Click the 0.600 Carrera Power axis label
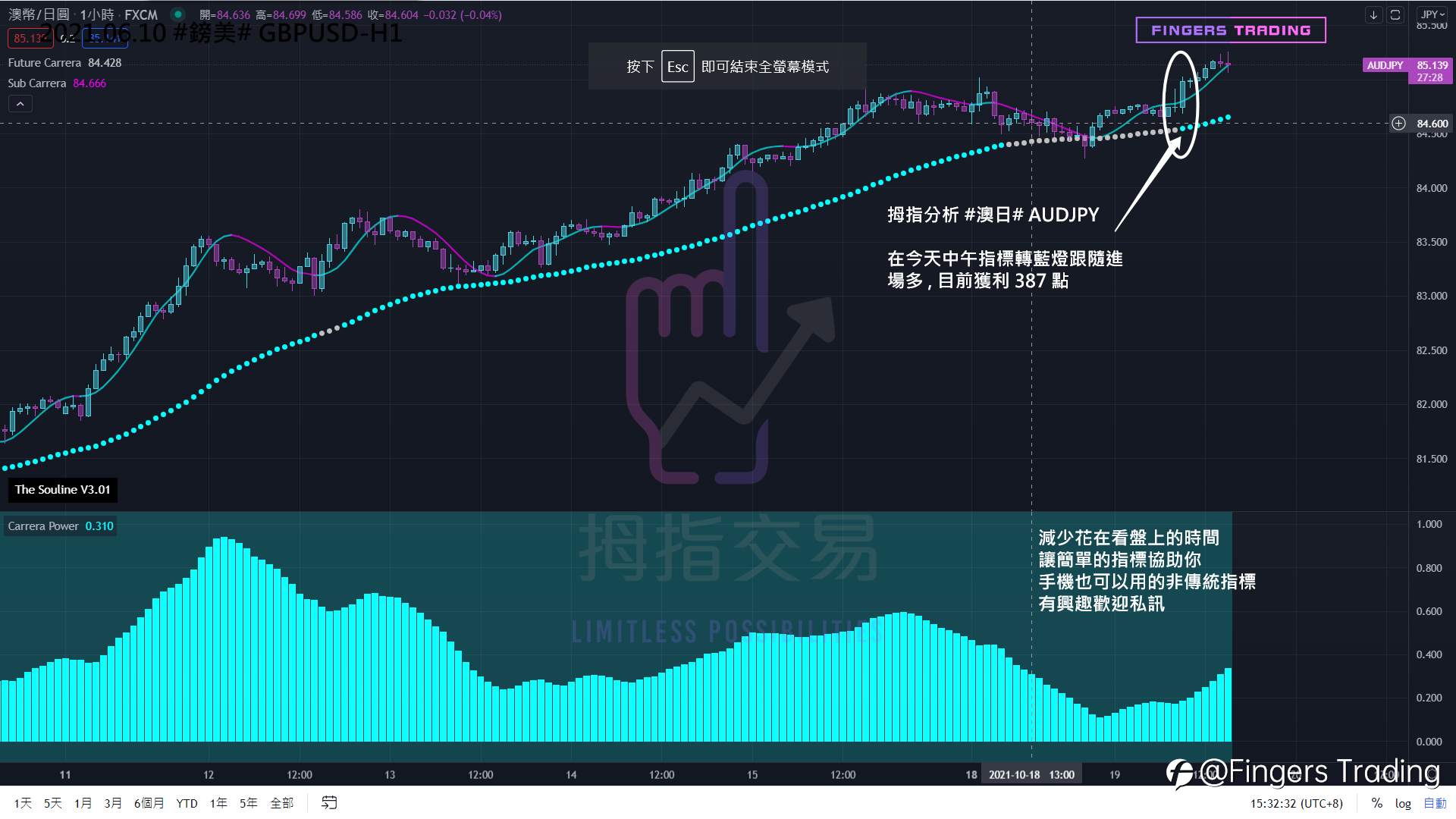This screenshot has height=819, width=1456. (1429, 611)
